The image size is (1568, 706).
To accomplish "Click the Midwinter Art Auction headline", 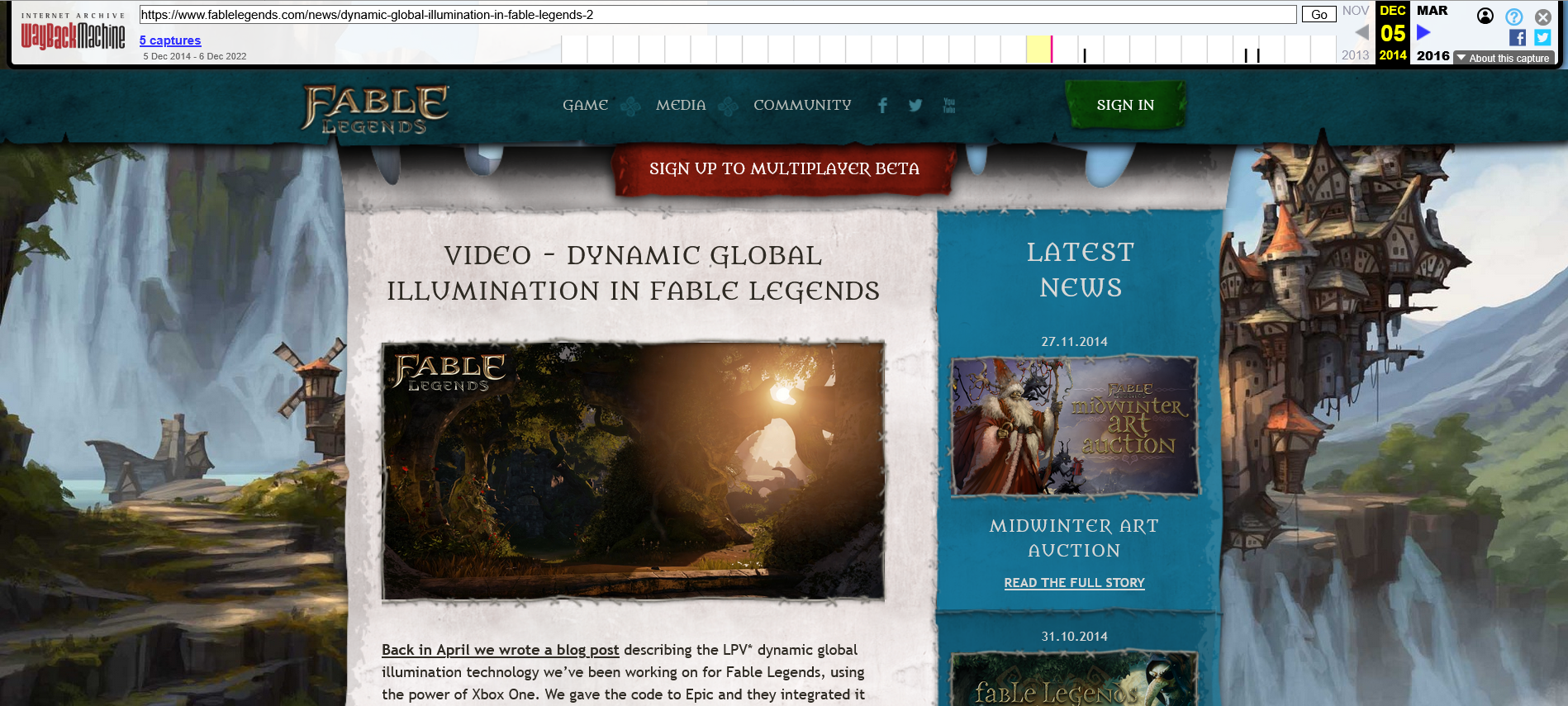I will click(1074, 538).
